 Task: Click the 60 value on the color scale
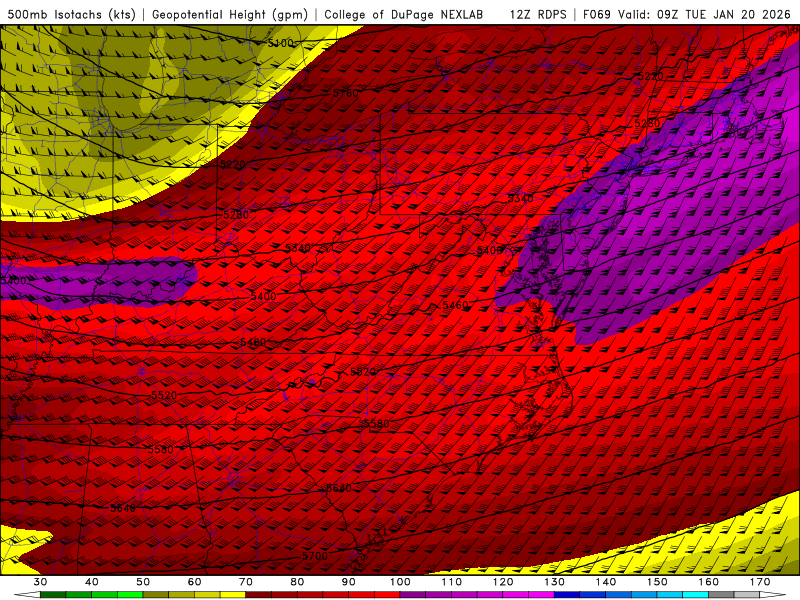click(194, 582)
